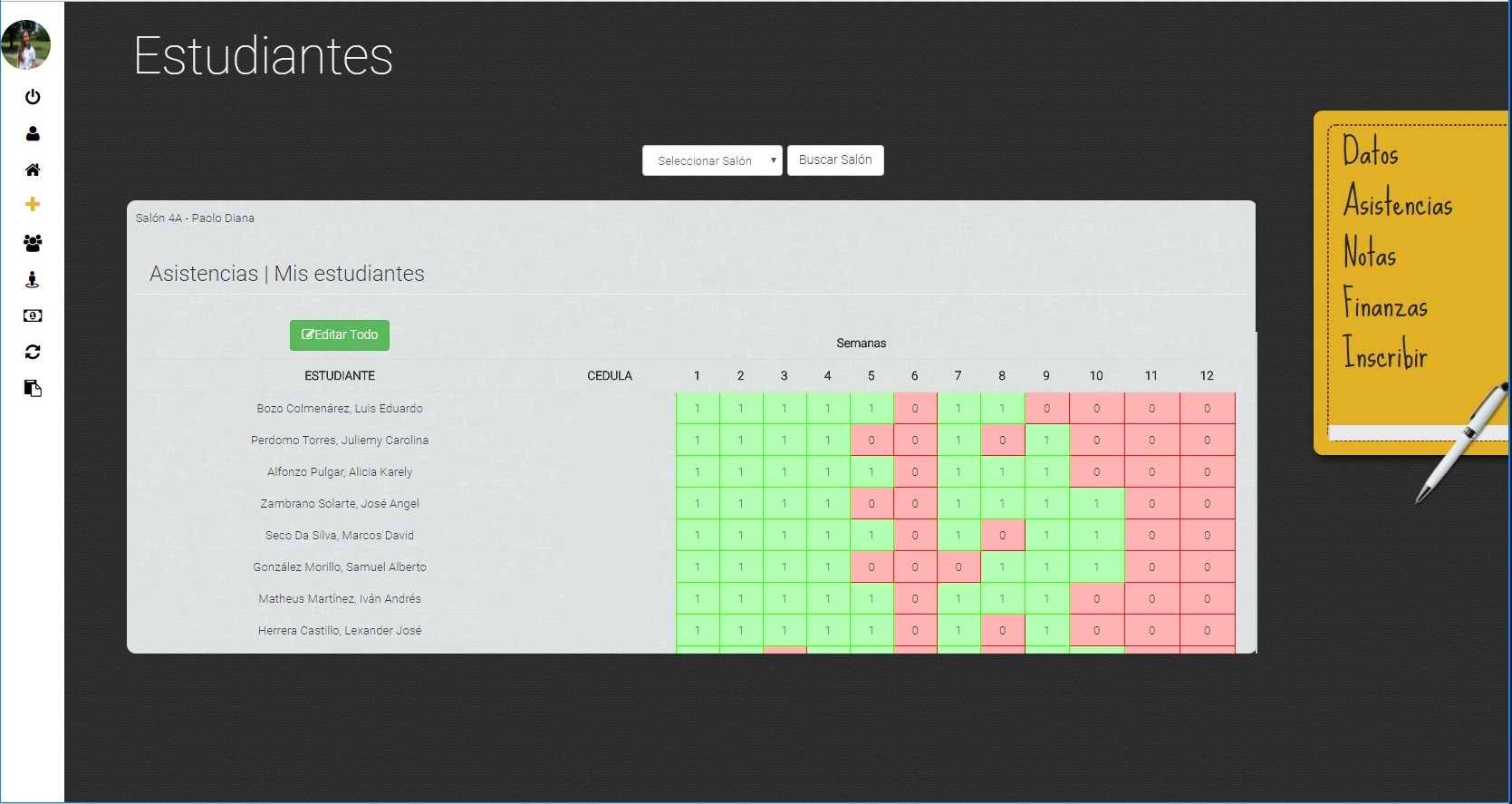Toggle week 8 attendance for Seco Da Silva

[1002, 536]
